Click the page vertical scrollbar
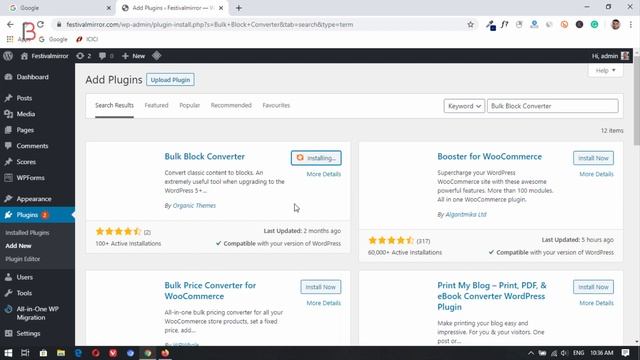Viewport: 640px width, 360px height. (x=637, y=101)
